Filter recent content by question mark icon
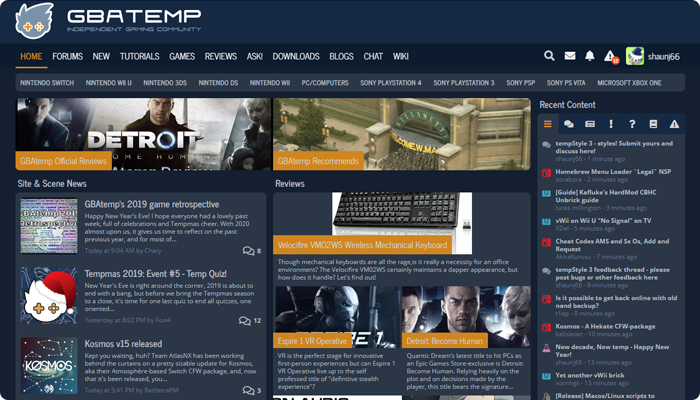700x400 pixels. pos(632,124)
